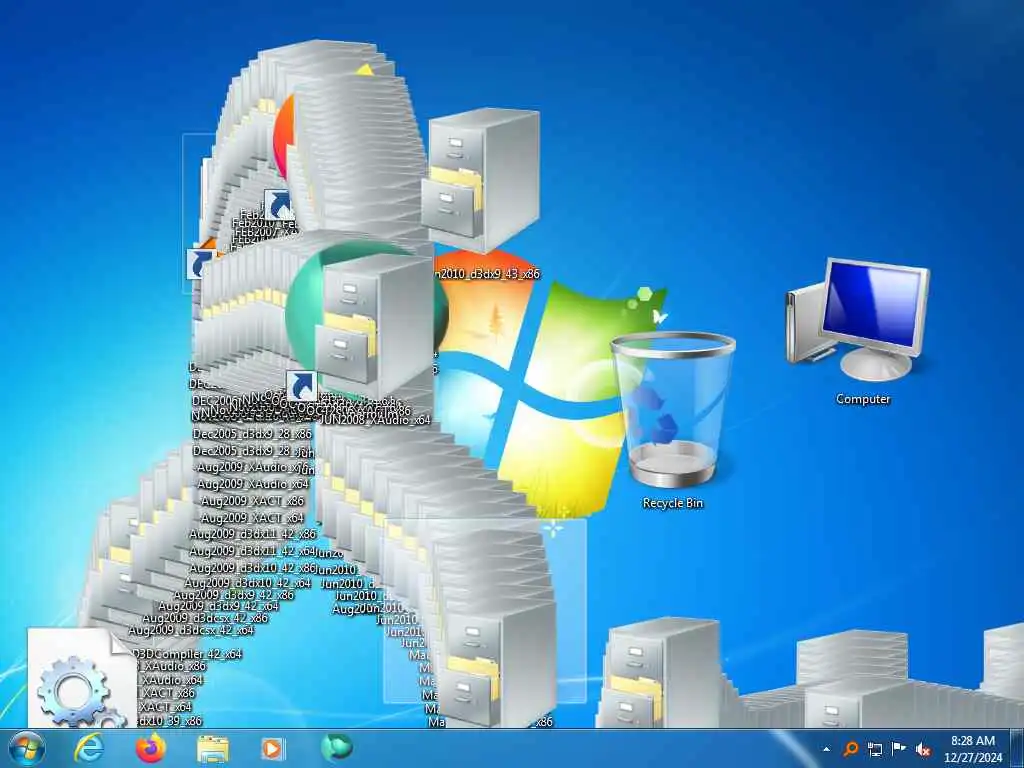Viewport: 1024px width, 768px height.
Task: Select the gear settings file icon
Action: tap(82, 679)
